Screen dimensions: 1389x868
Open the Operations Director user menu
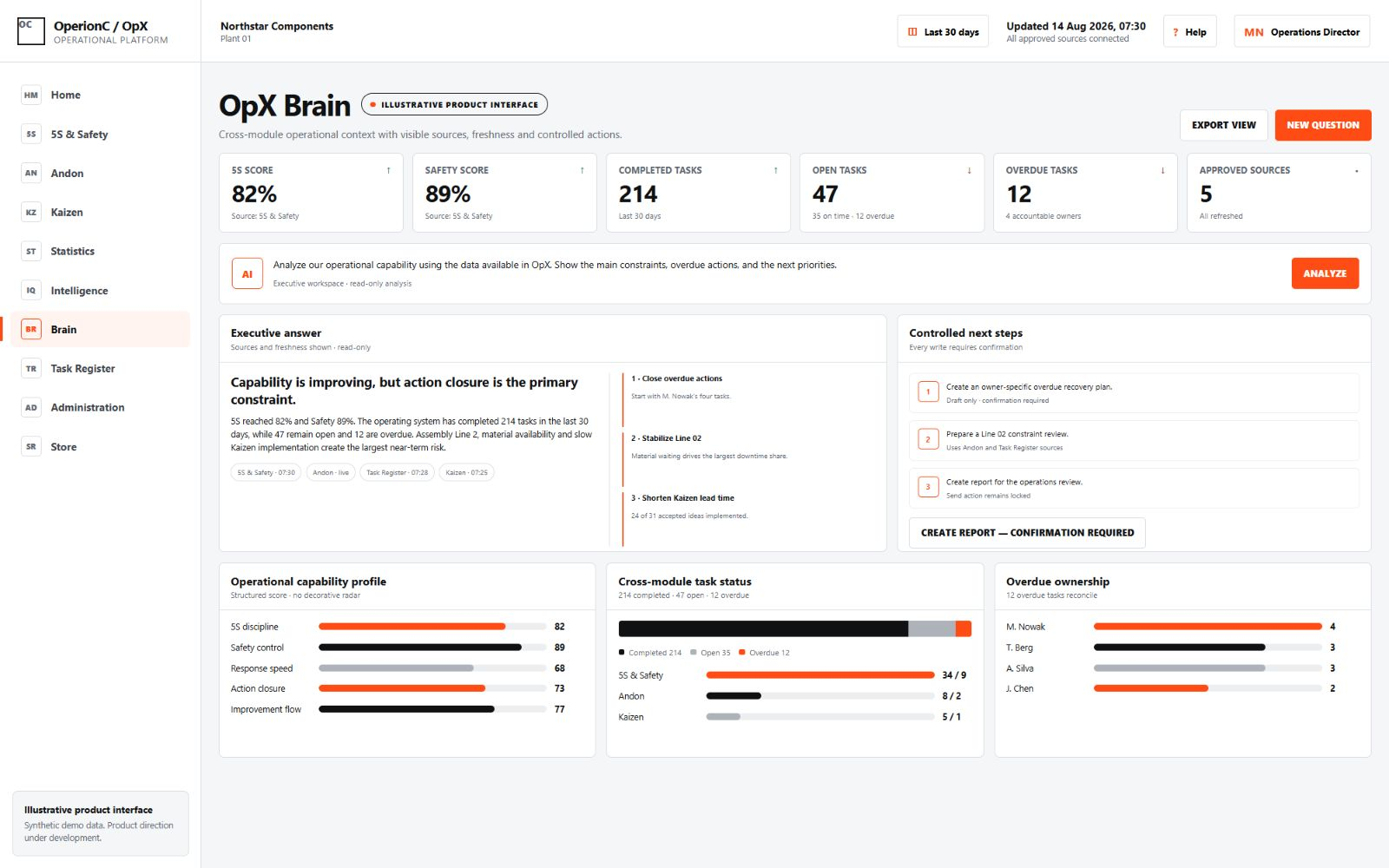point(1301,32)
